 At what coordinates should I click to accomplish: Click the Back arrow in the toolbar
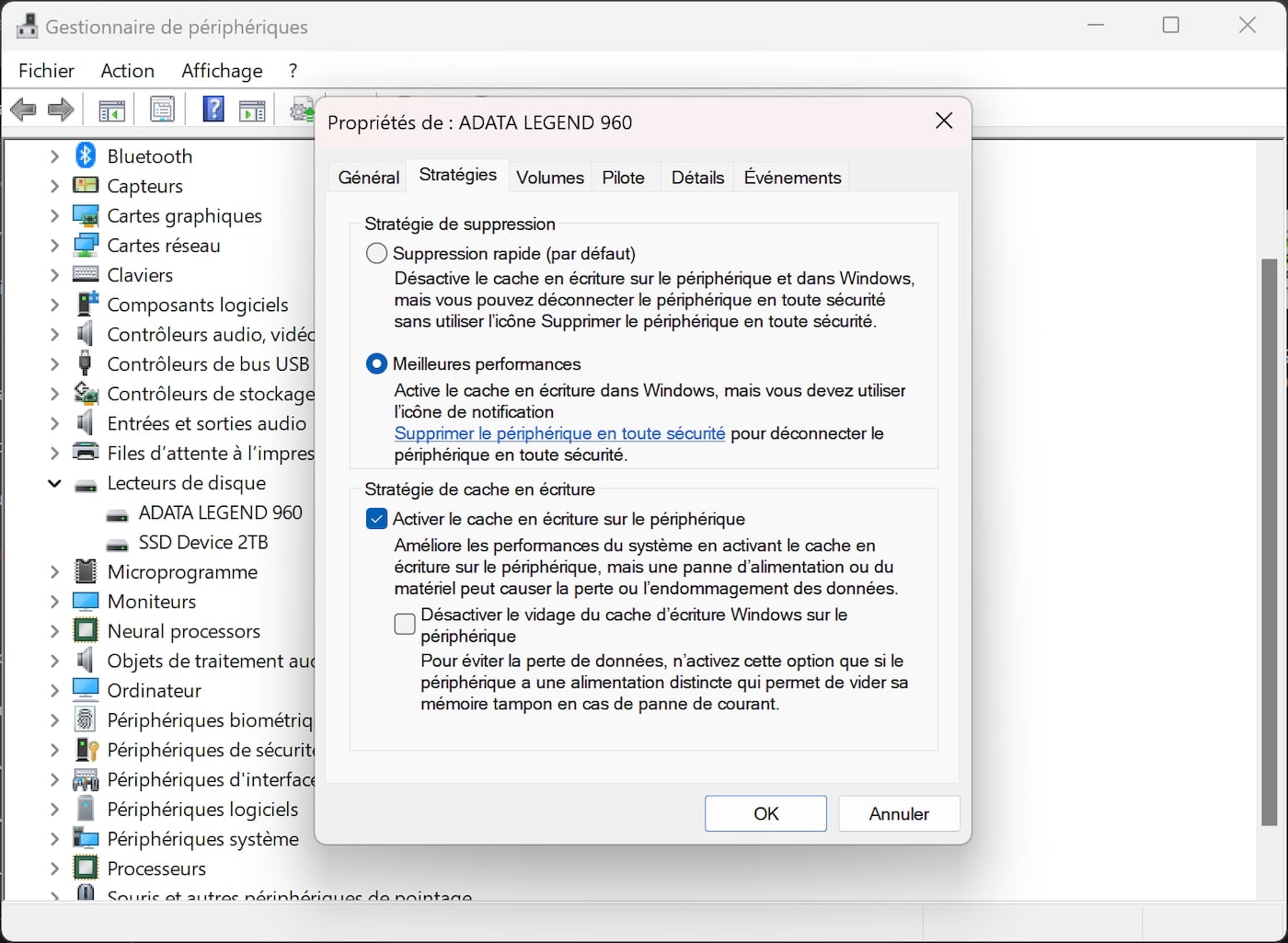tap(23, 110)
